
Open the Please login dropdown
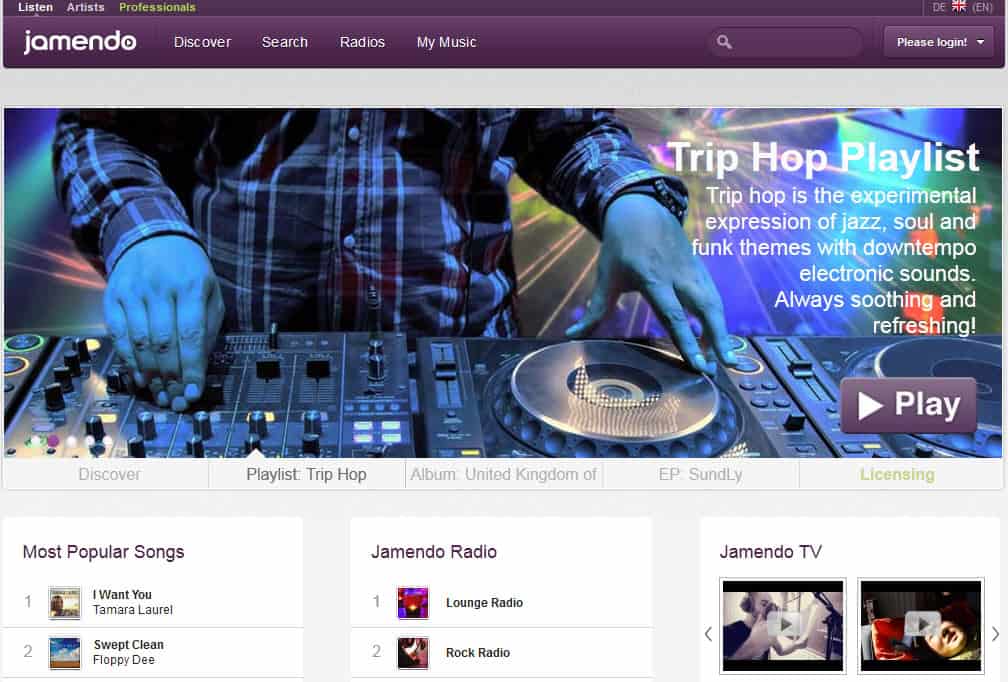939,42
